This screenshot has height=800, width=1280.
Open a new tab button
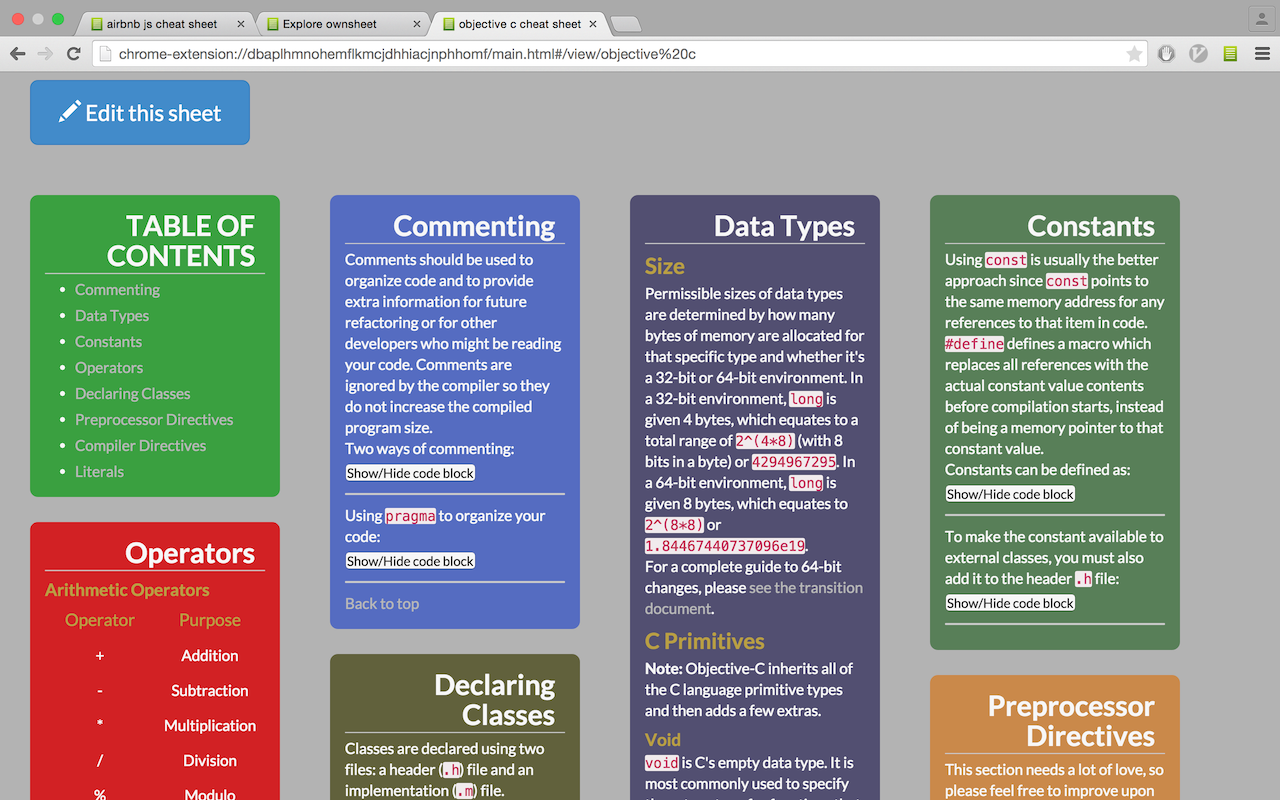626,24
